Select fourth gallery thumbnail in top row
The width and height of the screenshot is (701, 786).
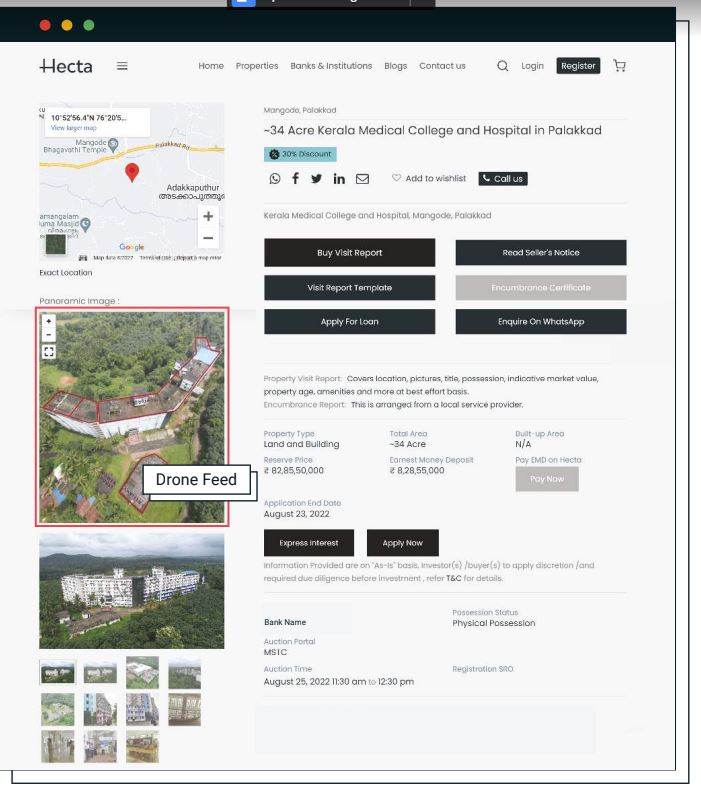point(185,673)
